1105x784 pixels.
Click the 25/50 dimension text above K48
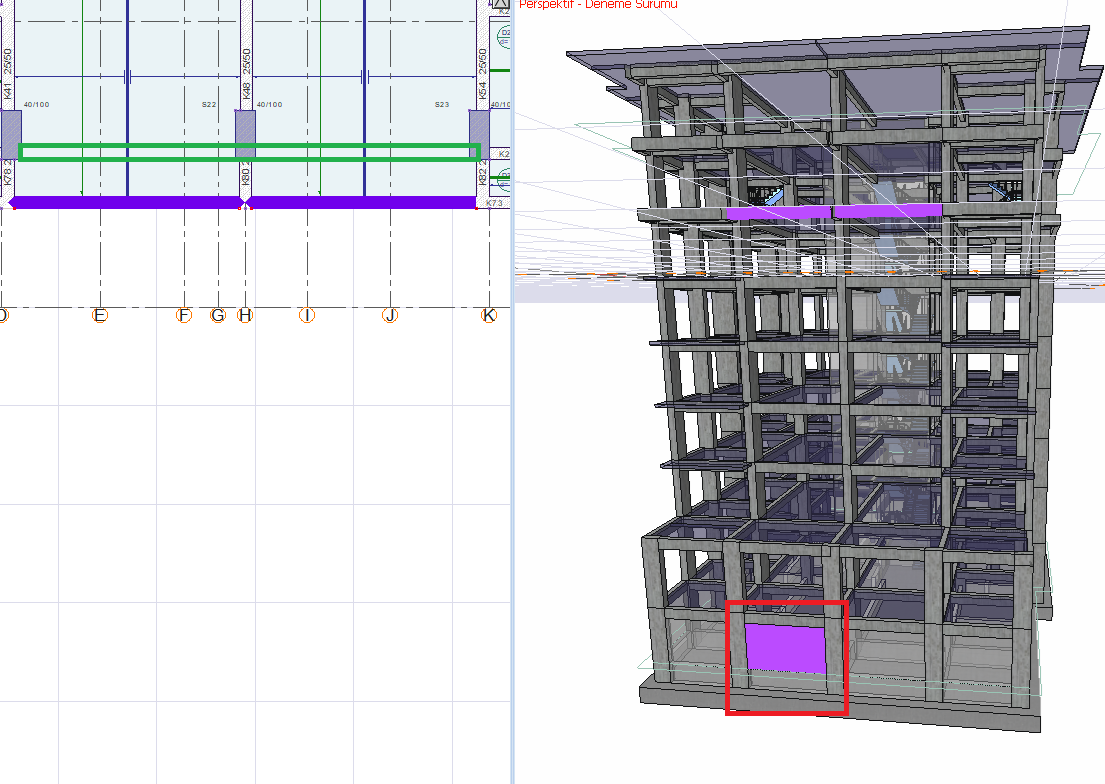pos(246,62)
